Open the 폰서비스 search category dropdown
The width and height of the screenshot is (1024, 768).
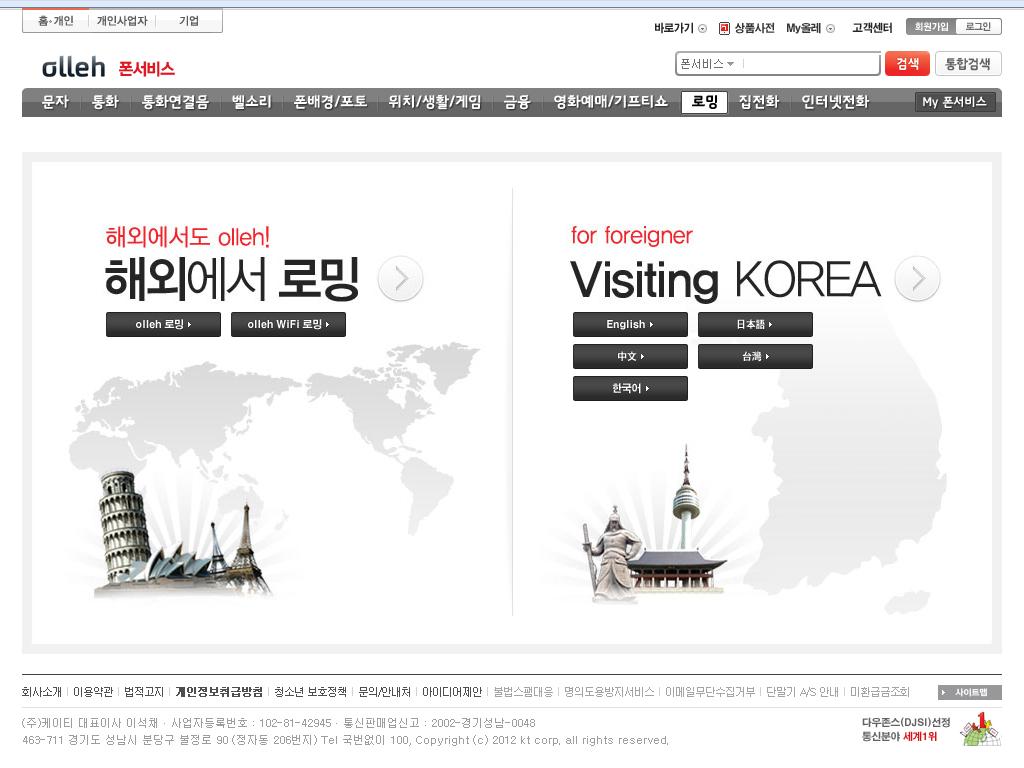[x=707, y=64]
